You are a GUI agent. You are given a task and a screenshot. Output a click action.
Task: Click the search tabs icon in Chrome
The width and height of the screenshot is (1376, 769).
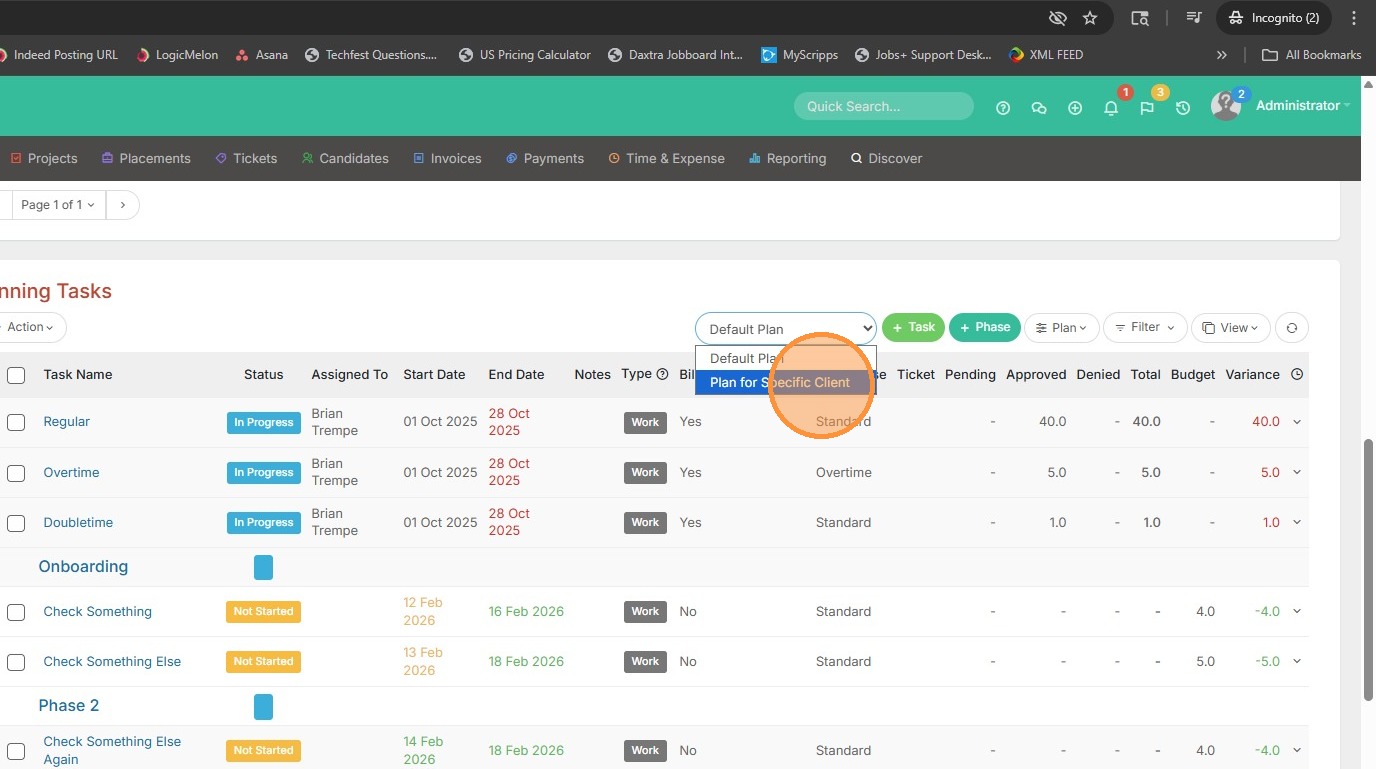(x=1140, y=18)
